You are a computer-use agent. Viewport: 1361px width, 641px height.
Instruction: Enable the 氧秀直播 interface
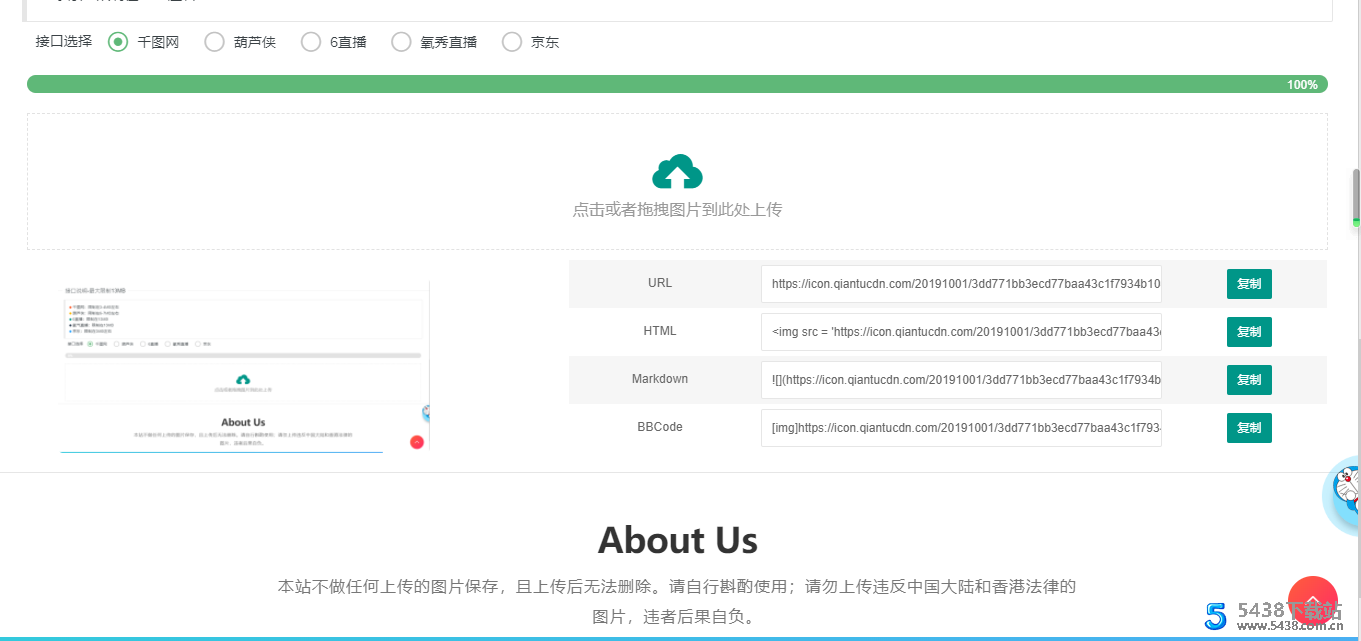401,42
